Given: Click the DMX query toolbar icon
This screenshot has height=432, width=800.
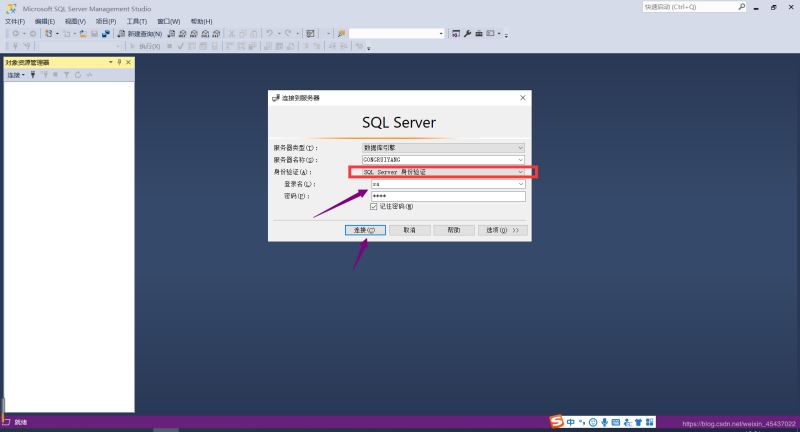Looking at the screenshot, I should tap(194, 34).
